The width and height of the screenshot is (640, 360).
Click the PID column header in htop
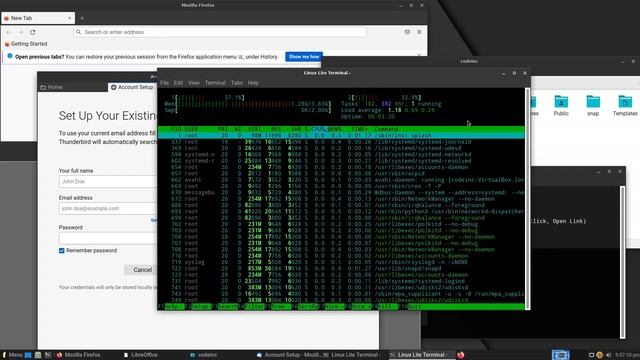(176, 129)
